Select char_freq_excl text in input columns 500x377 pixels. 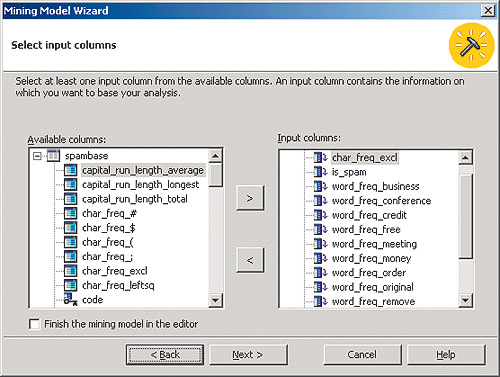[x=365, y=157]
